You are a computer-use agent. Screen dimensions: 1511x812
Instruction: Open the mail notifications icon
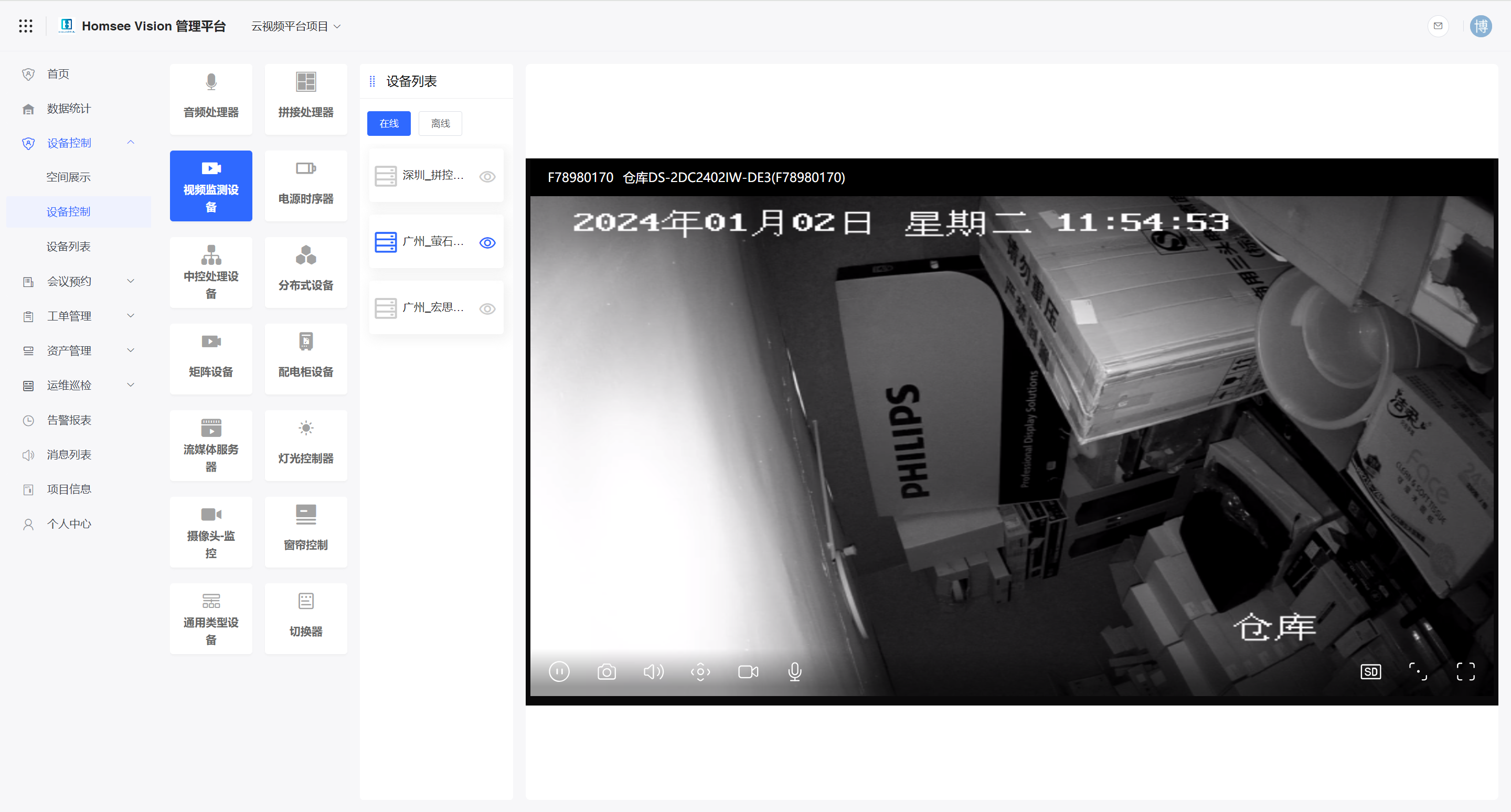click(1438, 26)
